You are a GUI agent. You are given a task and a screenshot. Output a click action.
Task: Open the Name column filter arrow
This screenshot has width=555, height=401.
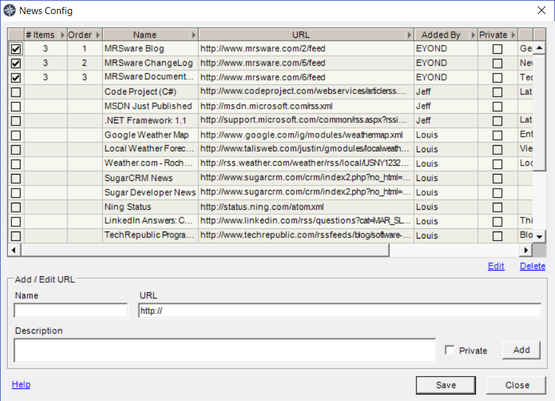(x=194, y=35)
